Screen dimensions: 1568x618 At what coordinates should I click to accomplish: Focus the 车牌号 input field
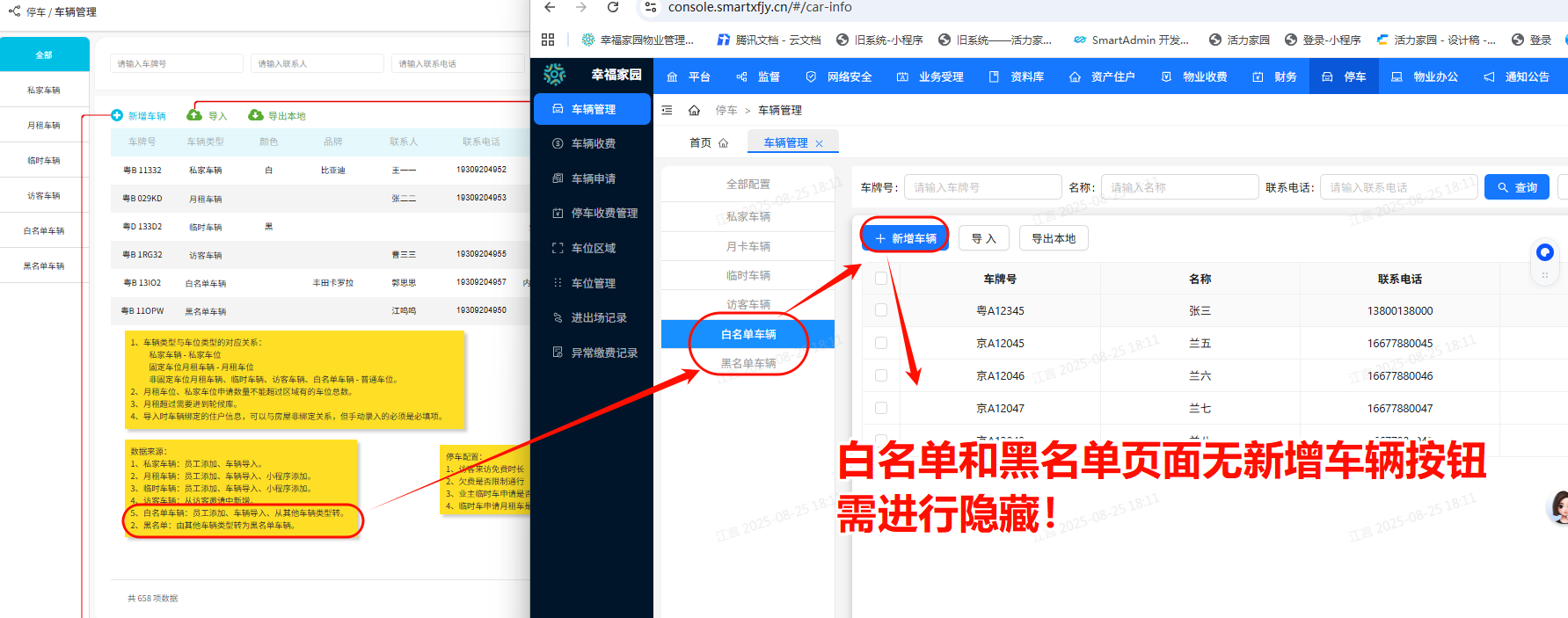click(x=982, y=187)
